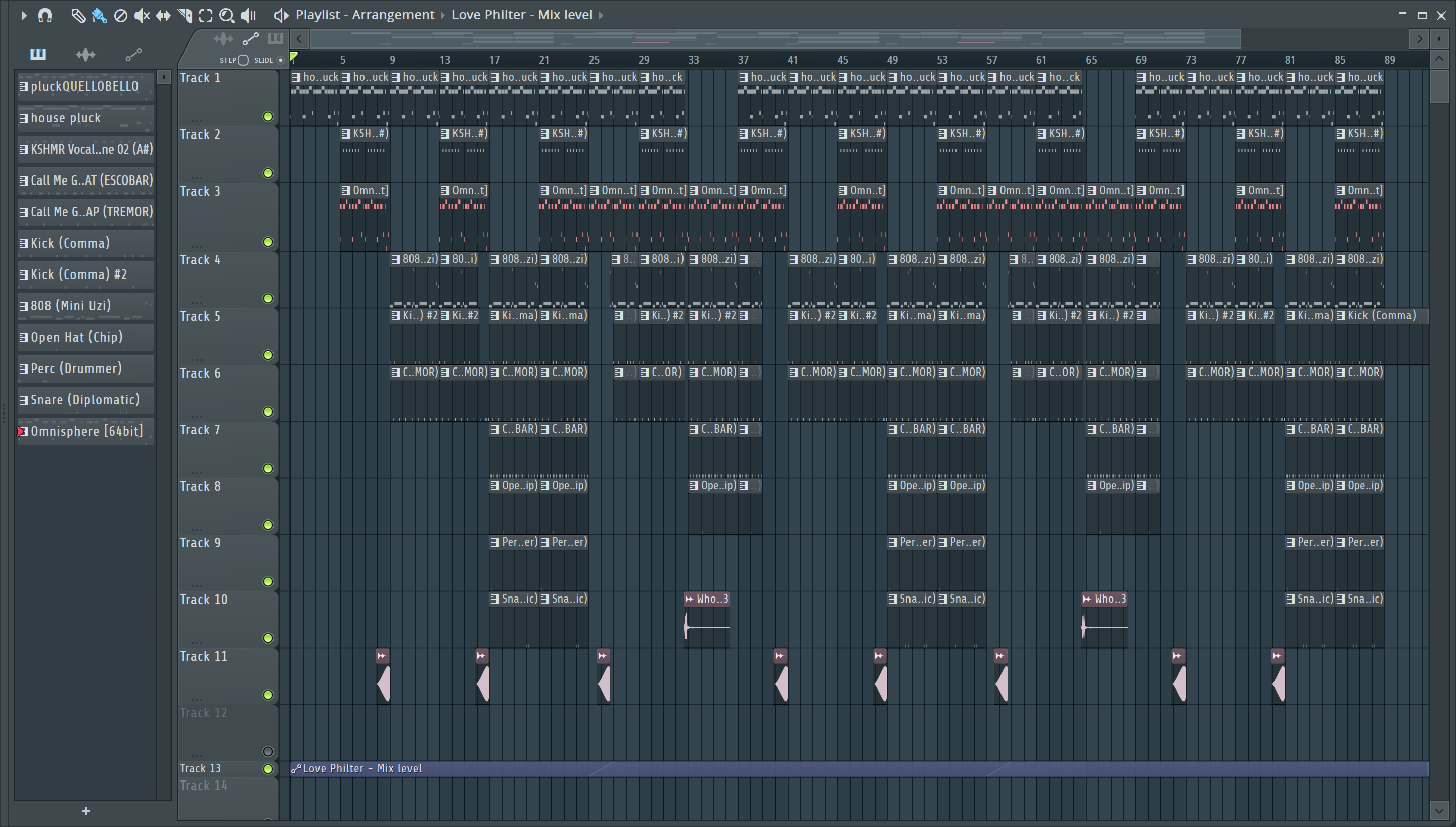
Task: Select the Call Me G..AT (ESCOBAR) pattern
Action: tap(86, 180)
